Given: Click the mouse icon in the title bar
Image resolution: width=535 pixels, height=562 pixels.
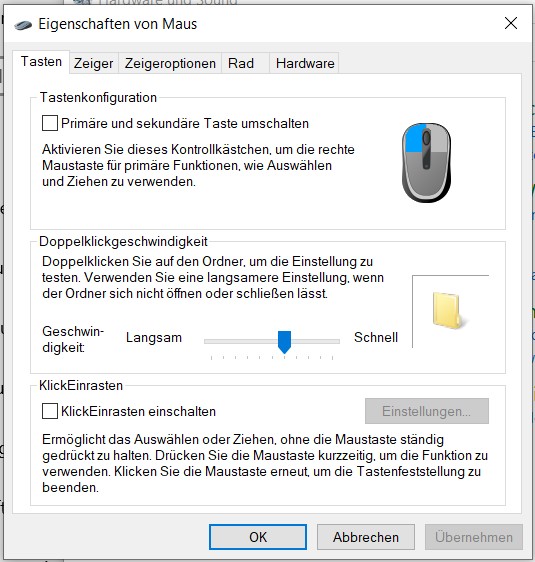Looking at the screenshot, I should (x=23, y=25).
